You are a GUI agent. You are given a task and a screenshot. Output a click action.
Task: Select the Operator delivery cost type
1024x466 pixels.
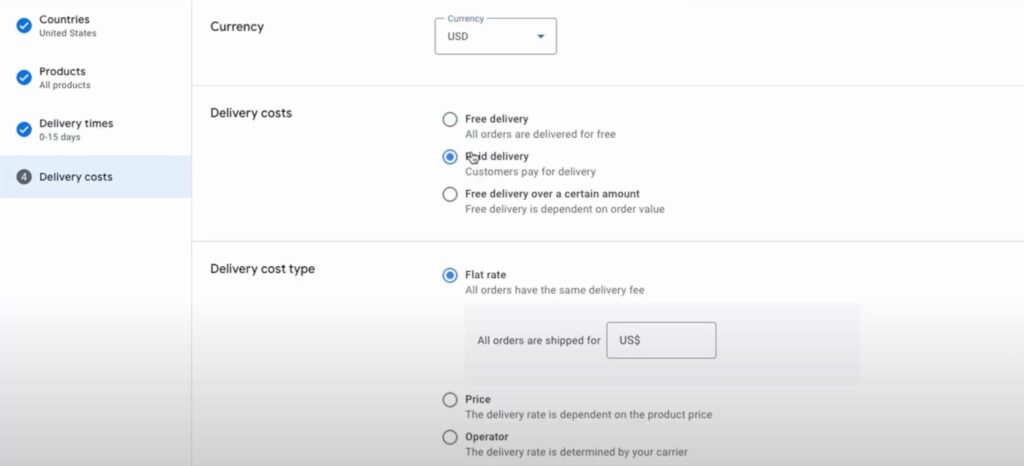tap(450, 437)
